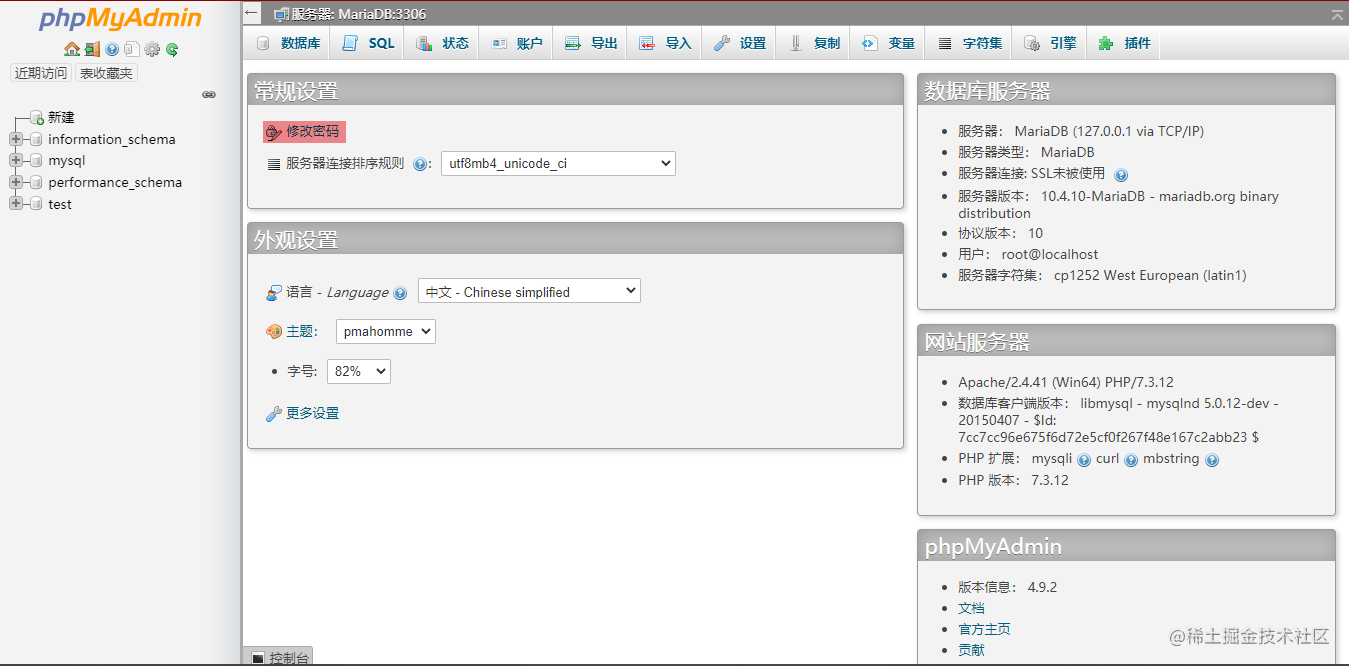Click the wrench icon beside 更多设置
The image size is (1349, 666).
point(274,414)
